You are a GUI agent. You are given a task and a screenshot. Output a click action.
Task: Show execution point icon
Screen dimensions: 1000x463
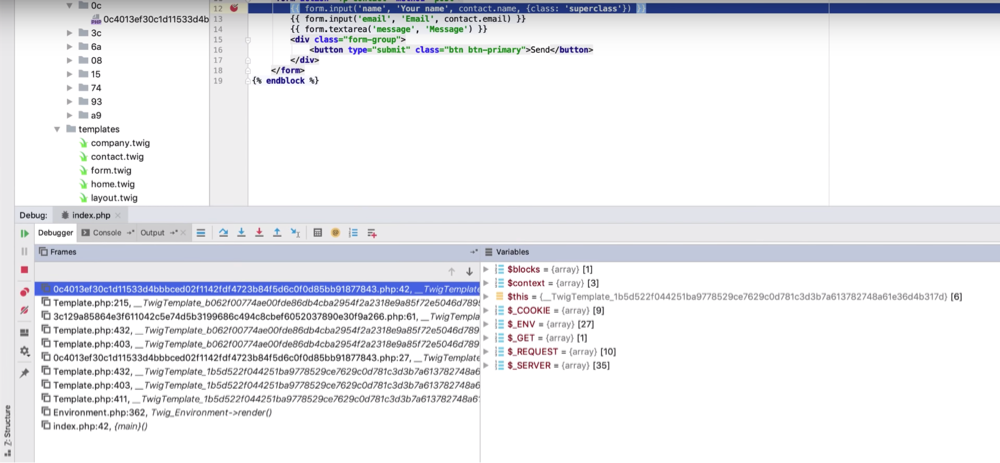200,233
